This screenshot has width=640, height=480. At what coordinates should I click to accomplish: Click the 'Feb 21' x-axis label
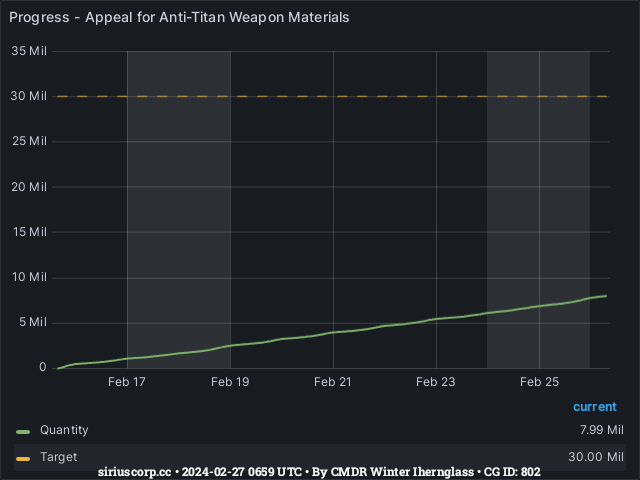[333, 382]
